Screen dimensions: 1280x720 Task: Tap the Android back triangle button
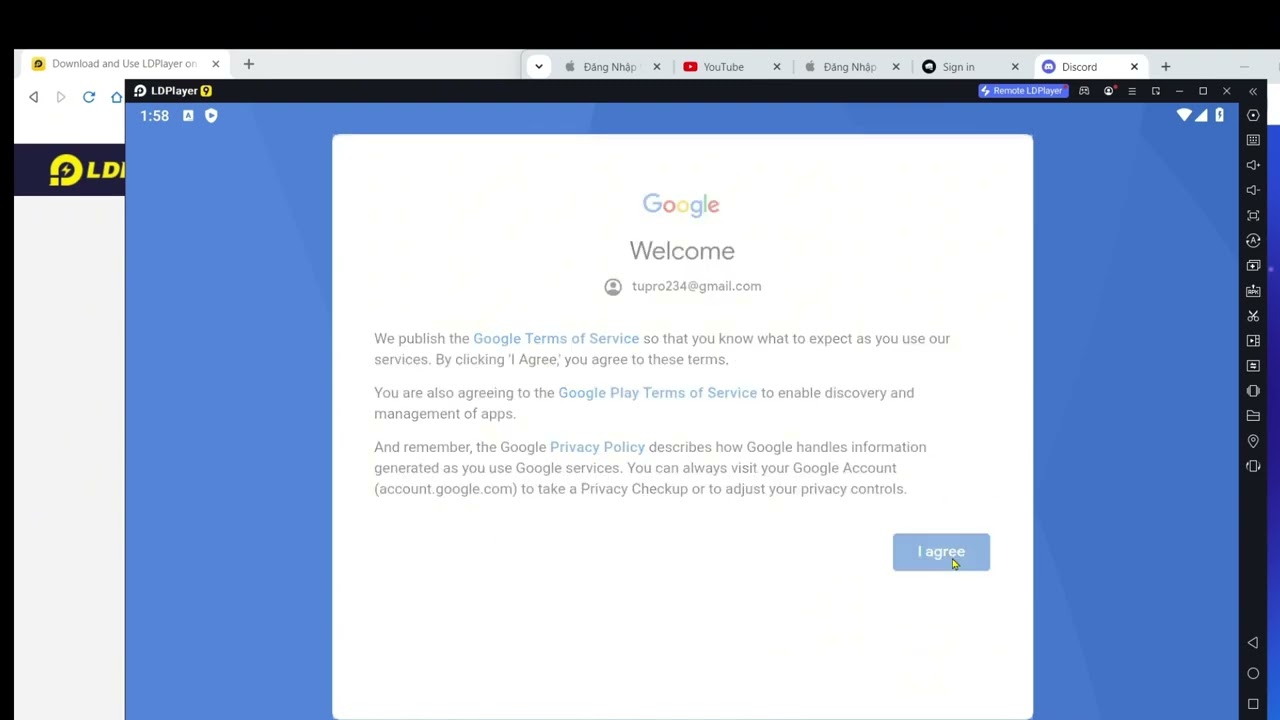(1253, 643)
